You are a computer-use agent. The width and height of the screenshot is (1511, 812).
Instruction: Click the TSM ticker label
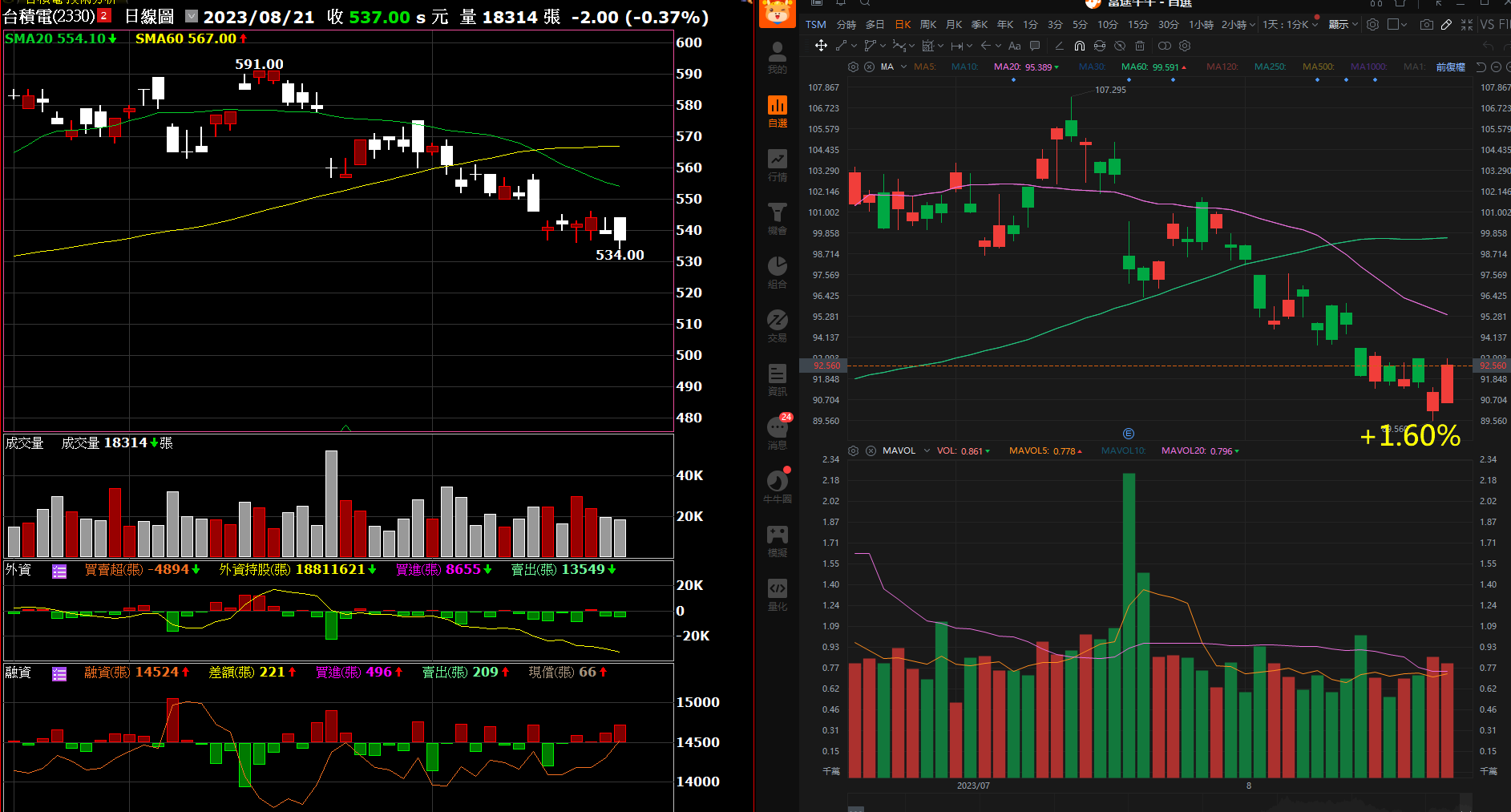816,25
